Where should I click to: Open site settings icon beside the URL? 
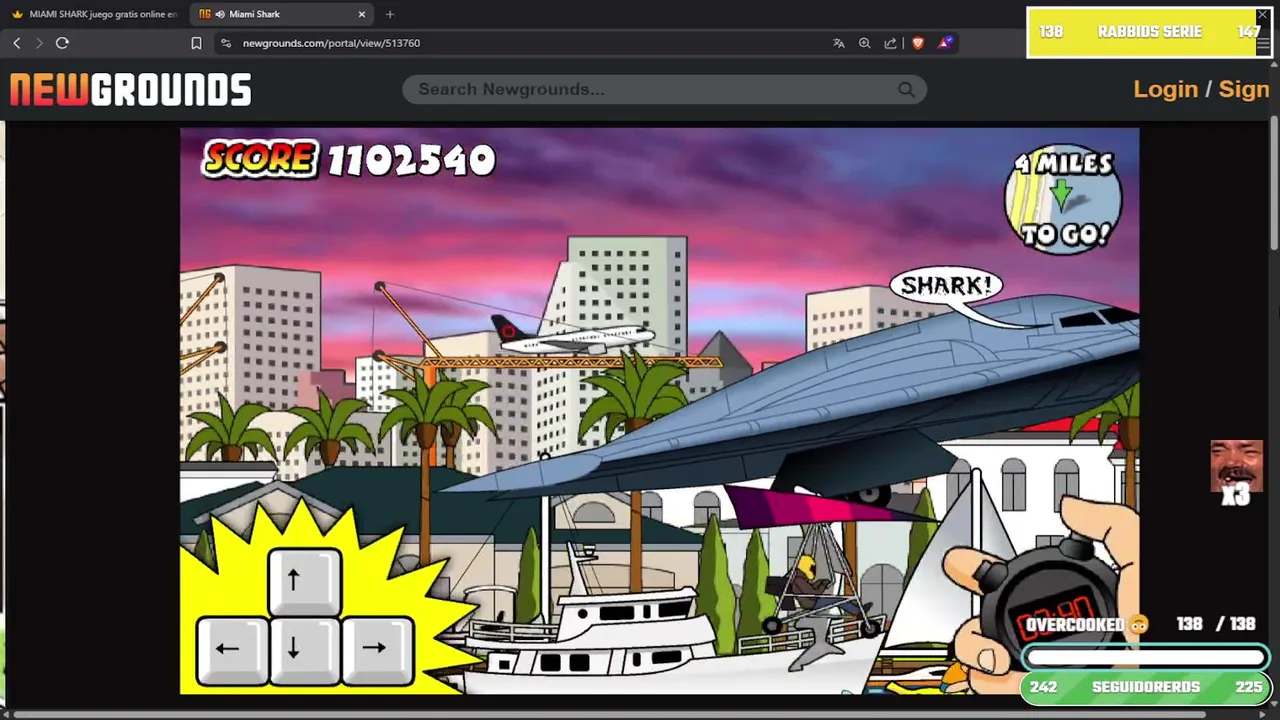point(226,43)
